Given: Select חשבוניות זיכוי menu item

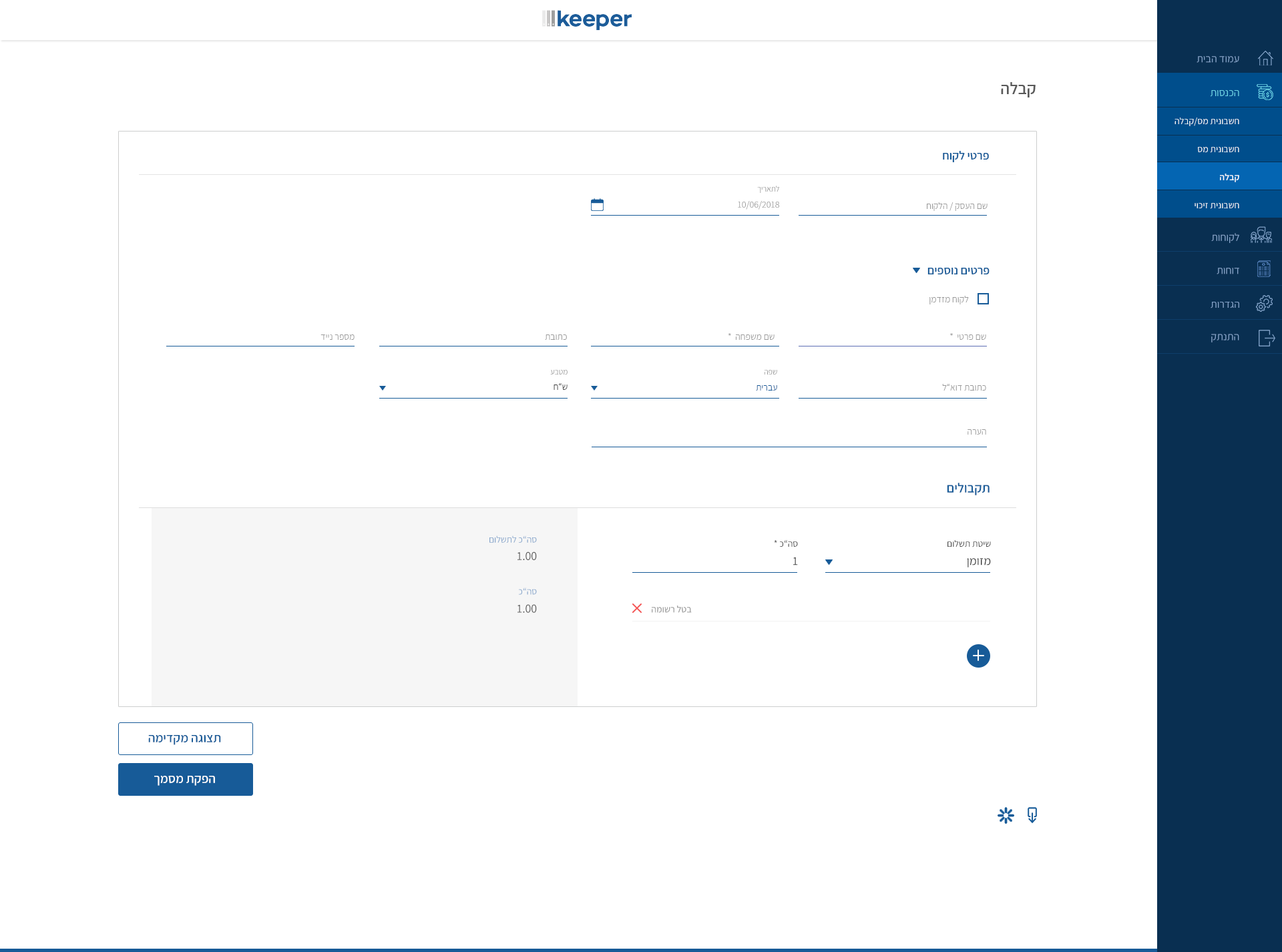Looking at the screenshot, I should coord(1216,205).
